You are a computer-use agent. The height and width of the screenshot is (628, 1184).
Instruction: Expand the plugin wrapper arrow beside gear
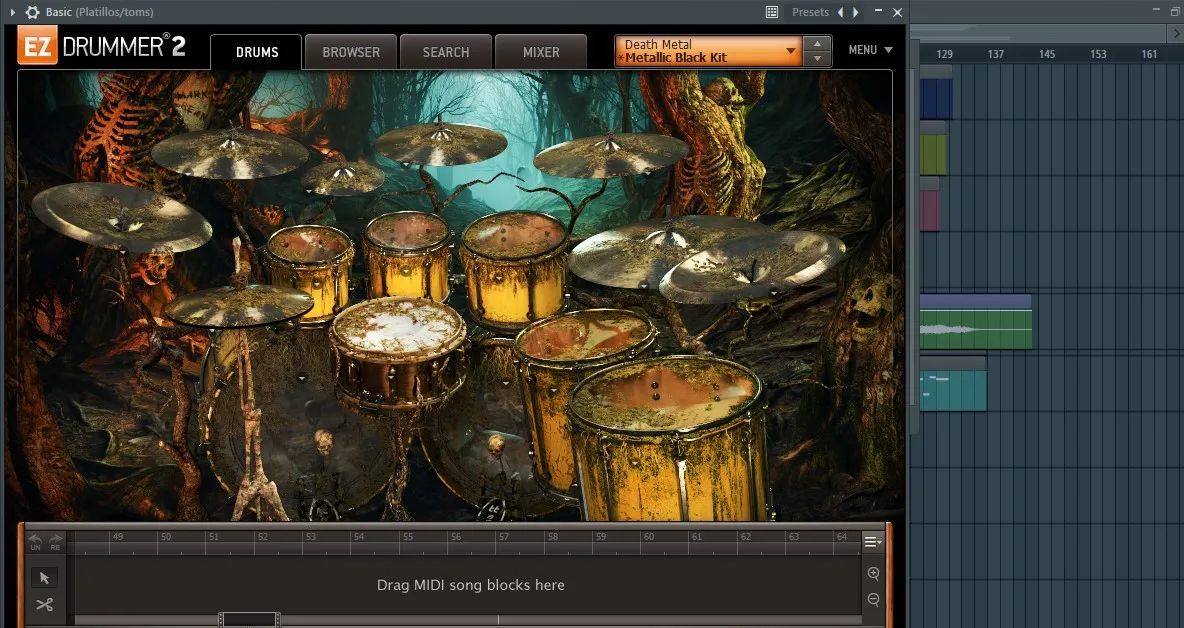click(x=12, y=12)
